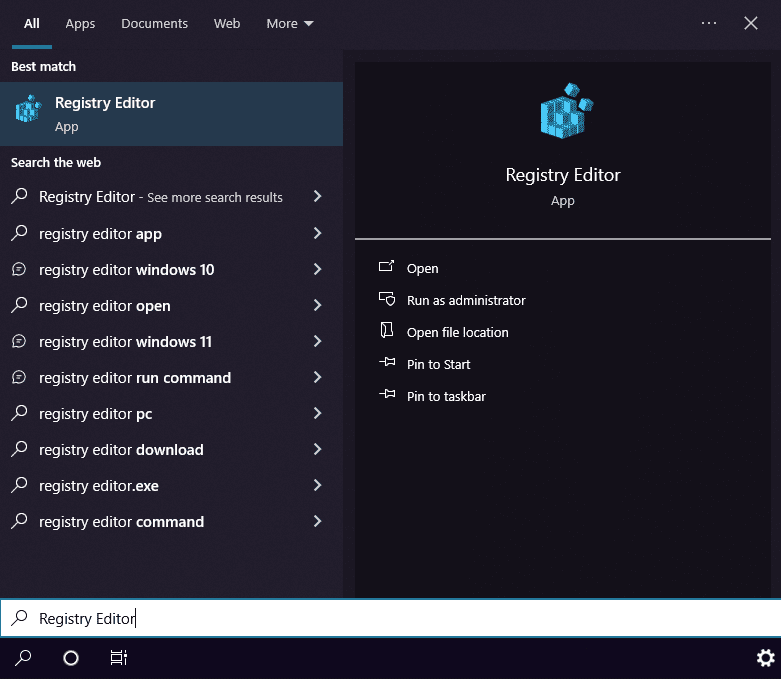Click chat icon beside 'registry editor run command'
Screen dimensions: 781x679
tap(19, 377)
